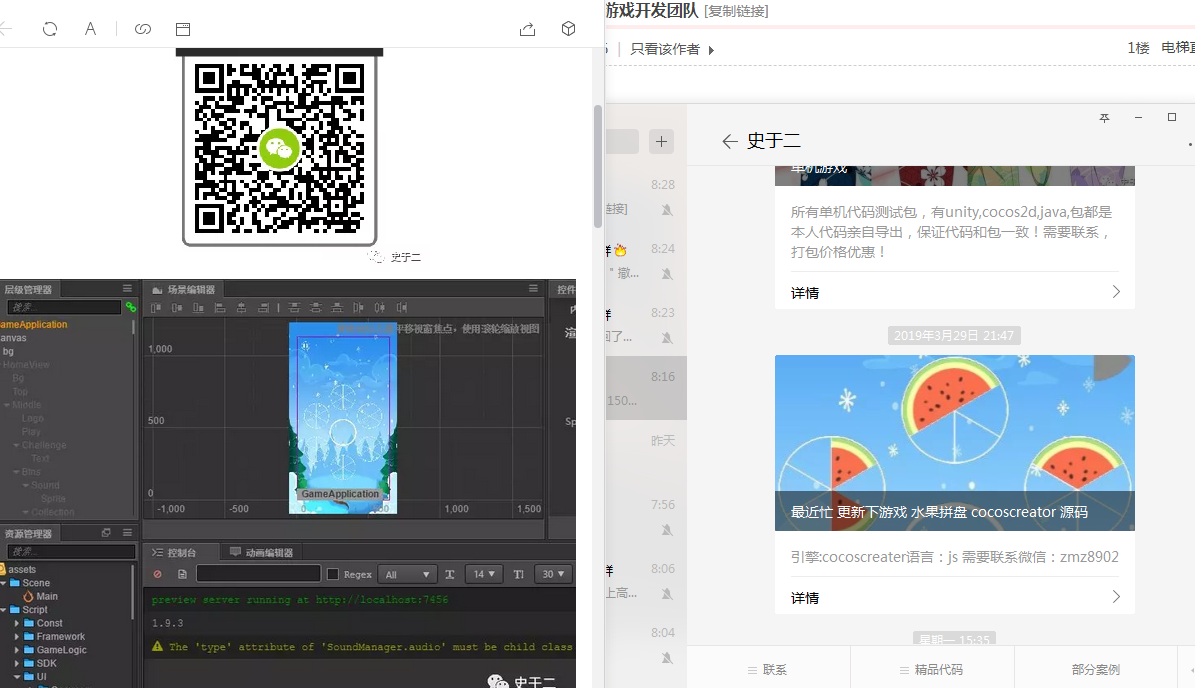Collapse the Scene folder in assets

point(4,583)
